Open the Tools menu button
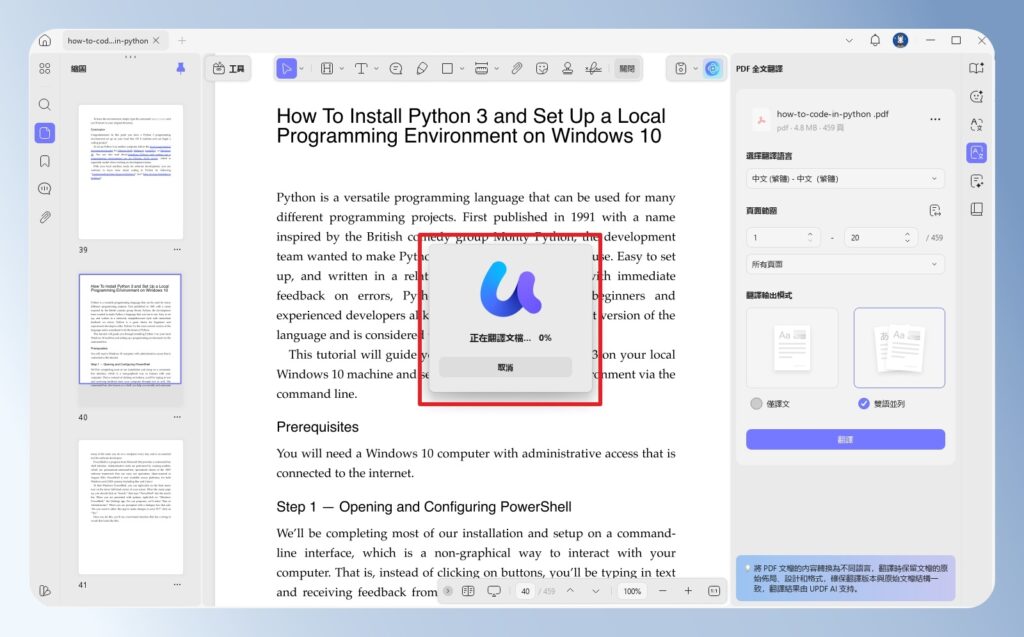This screenshot has width=1024, height=637. (x=229, y=69)
